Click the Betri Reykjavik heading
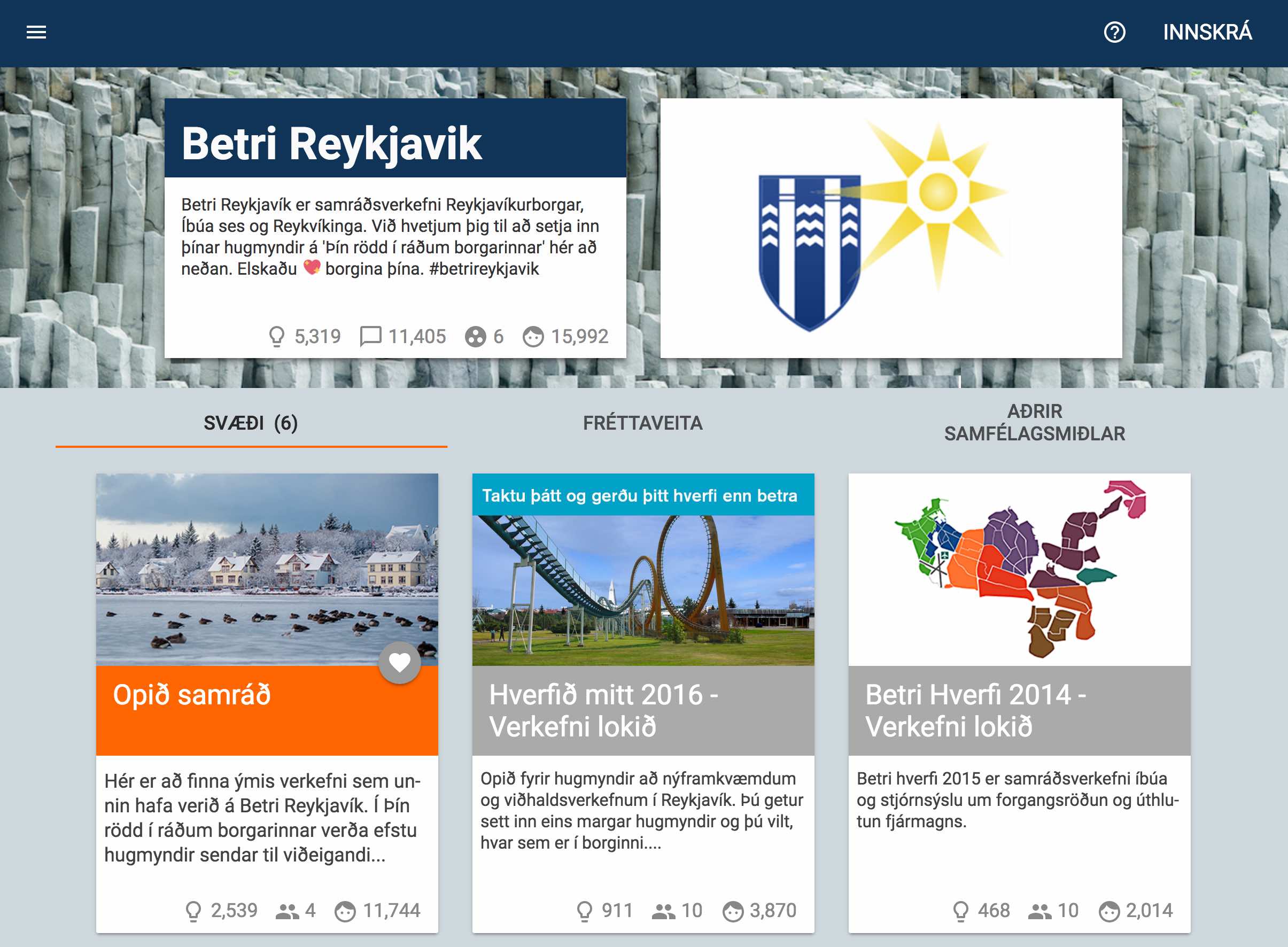The height and width of the screenshot is (947, 1288). (x=331, y=143)
